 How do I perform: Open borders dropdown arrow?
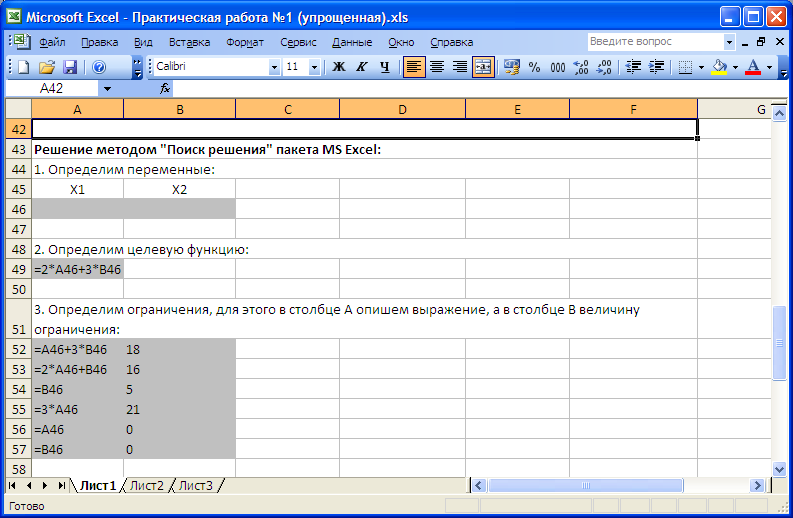point(701,67)
